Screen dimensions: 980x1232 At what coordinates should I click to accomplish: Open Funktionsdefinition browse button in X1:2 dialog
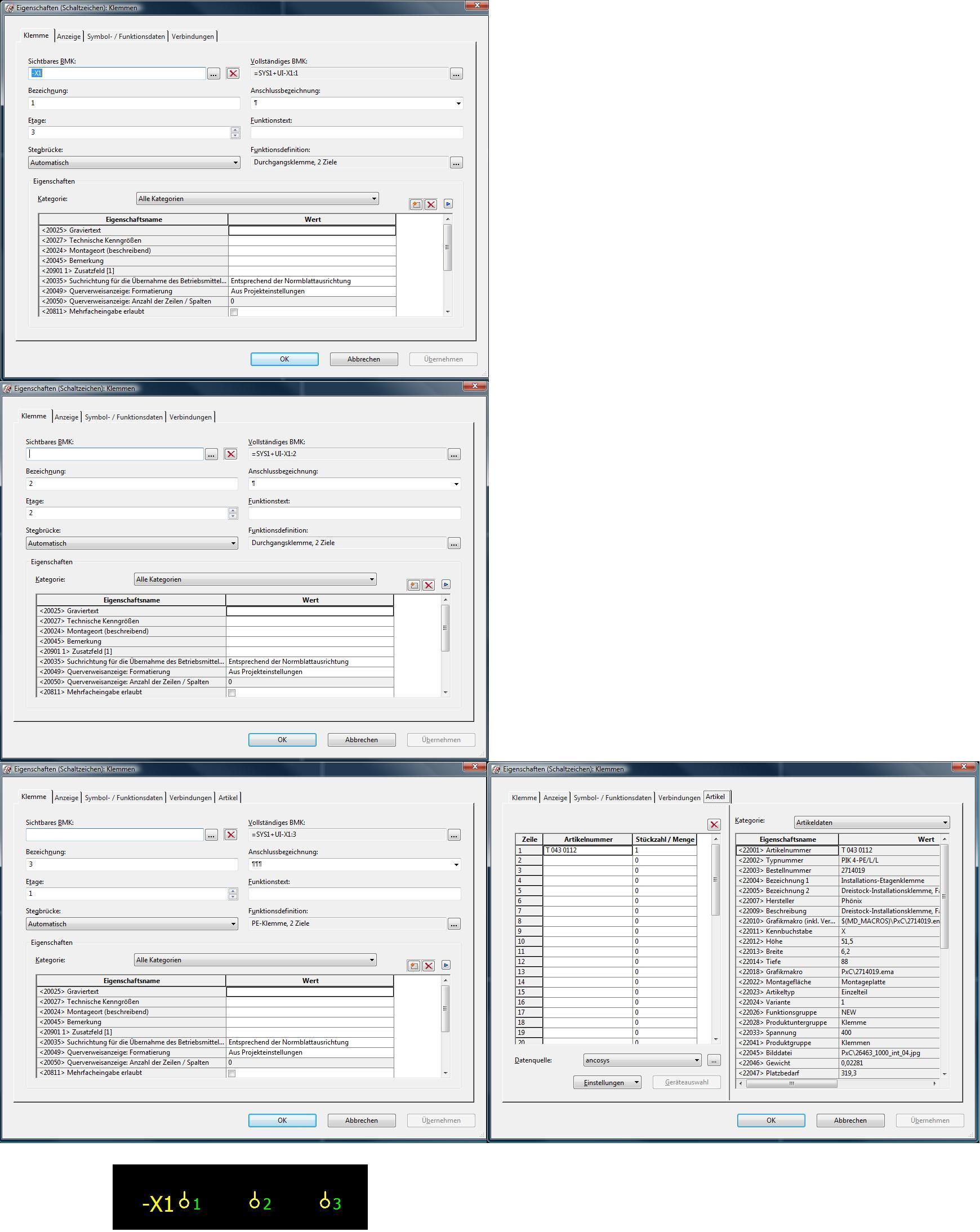click(x=454, y=543)
